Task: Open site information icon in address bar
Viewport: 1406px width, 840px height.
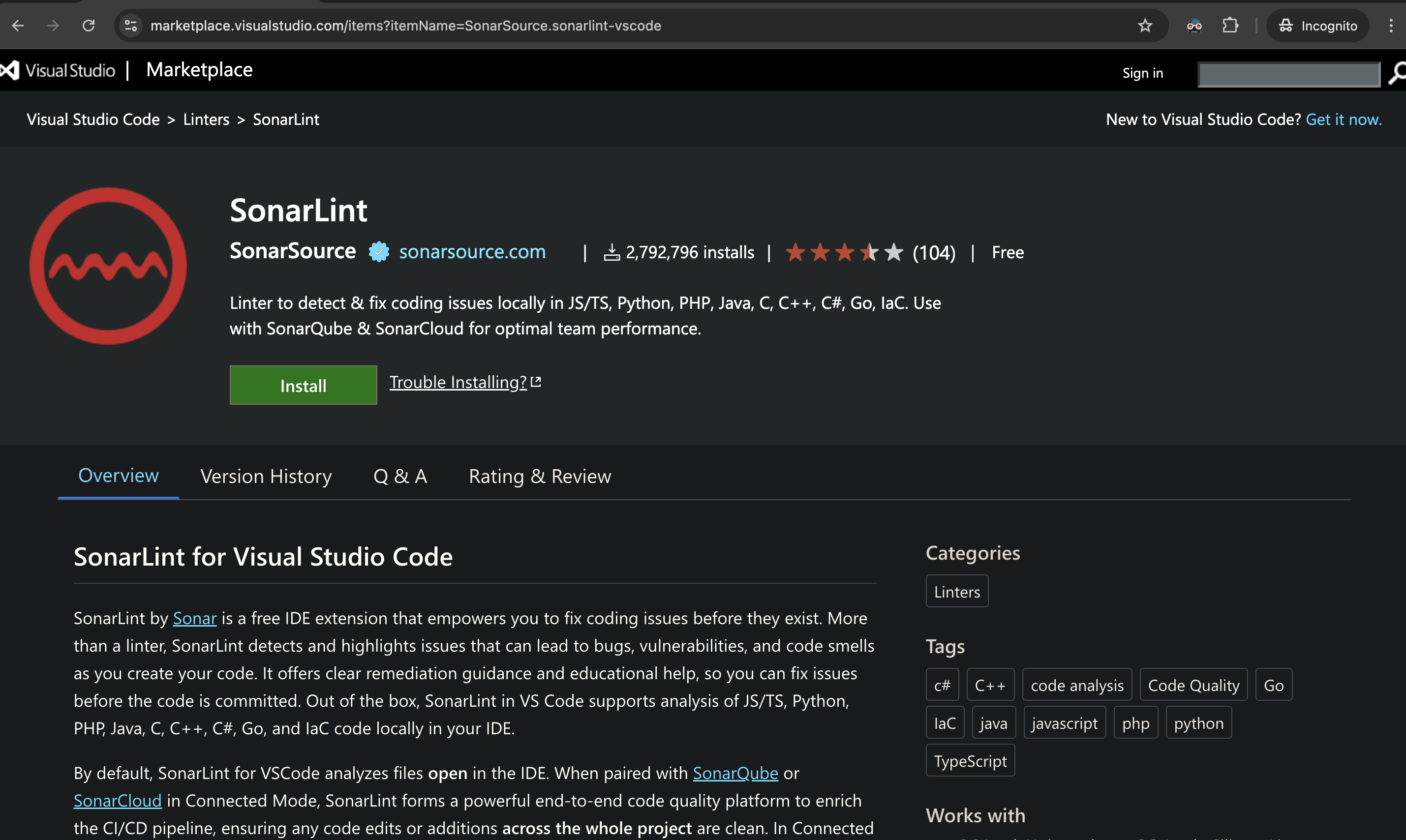Action: 131,26
